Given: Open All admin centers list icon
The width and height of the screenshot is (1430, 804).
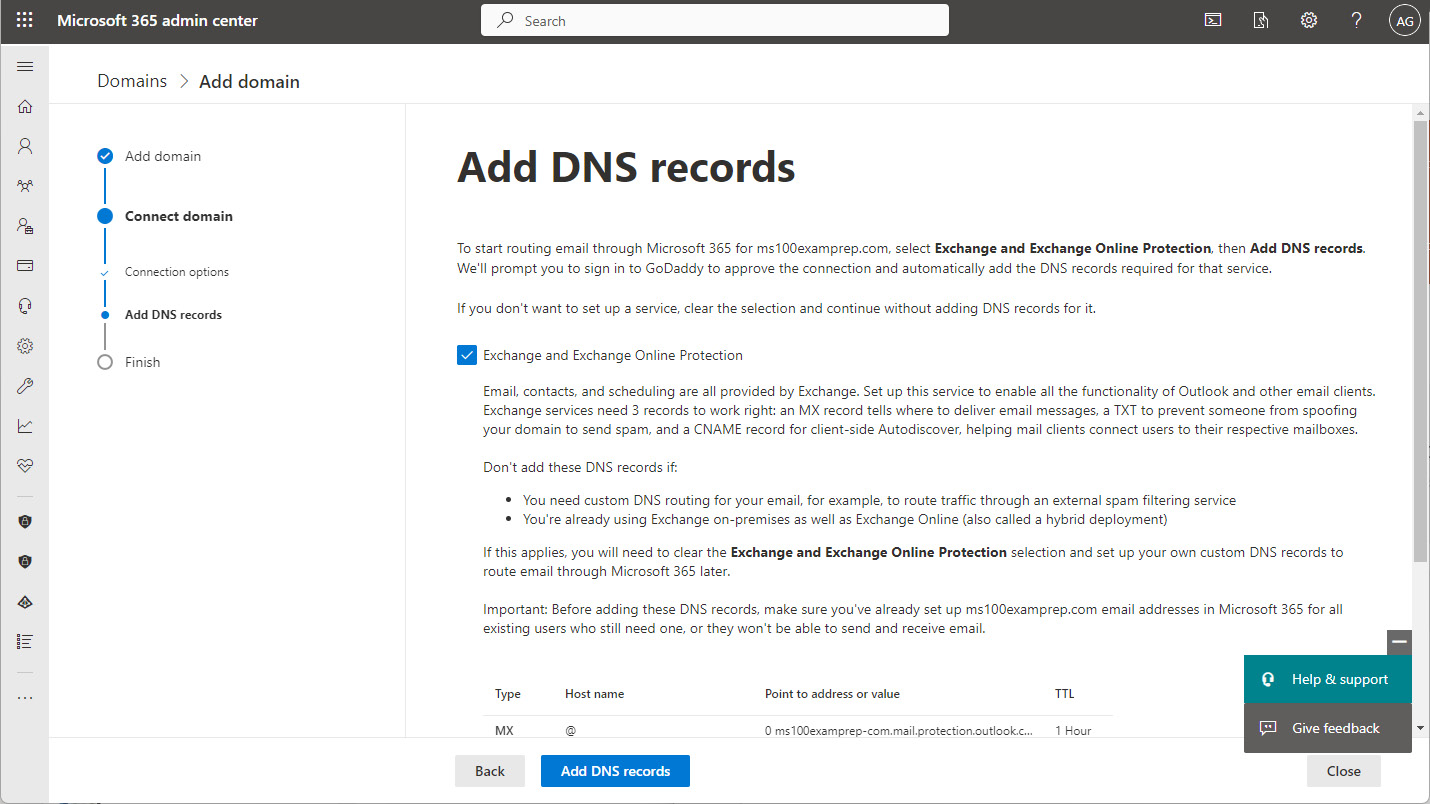Looking at the screenshot, I should point(25,641).
